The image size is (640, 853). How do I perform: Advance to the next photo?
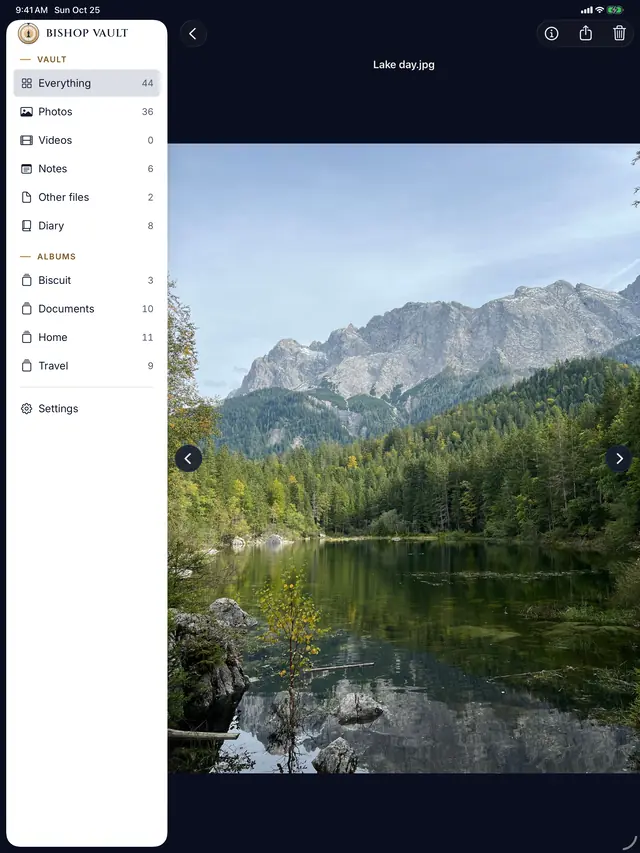tap(619, 459)
